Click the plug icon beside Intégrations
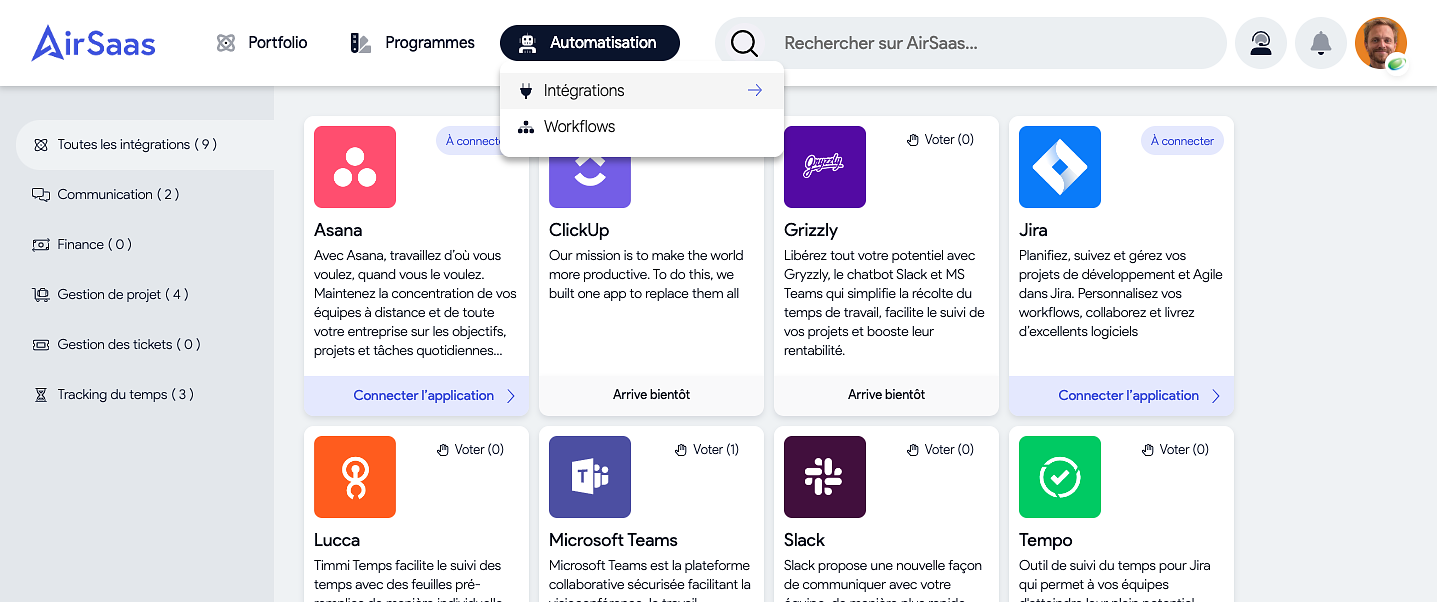 click(x=526, y=91)
